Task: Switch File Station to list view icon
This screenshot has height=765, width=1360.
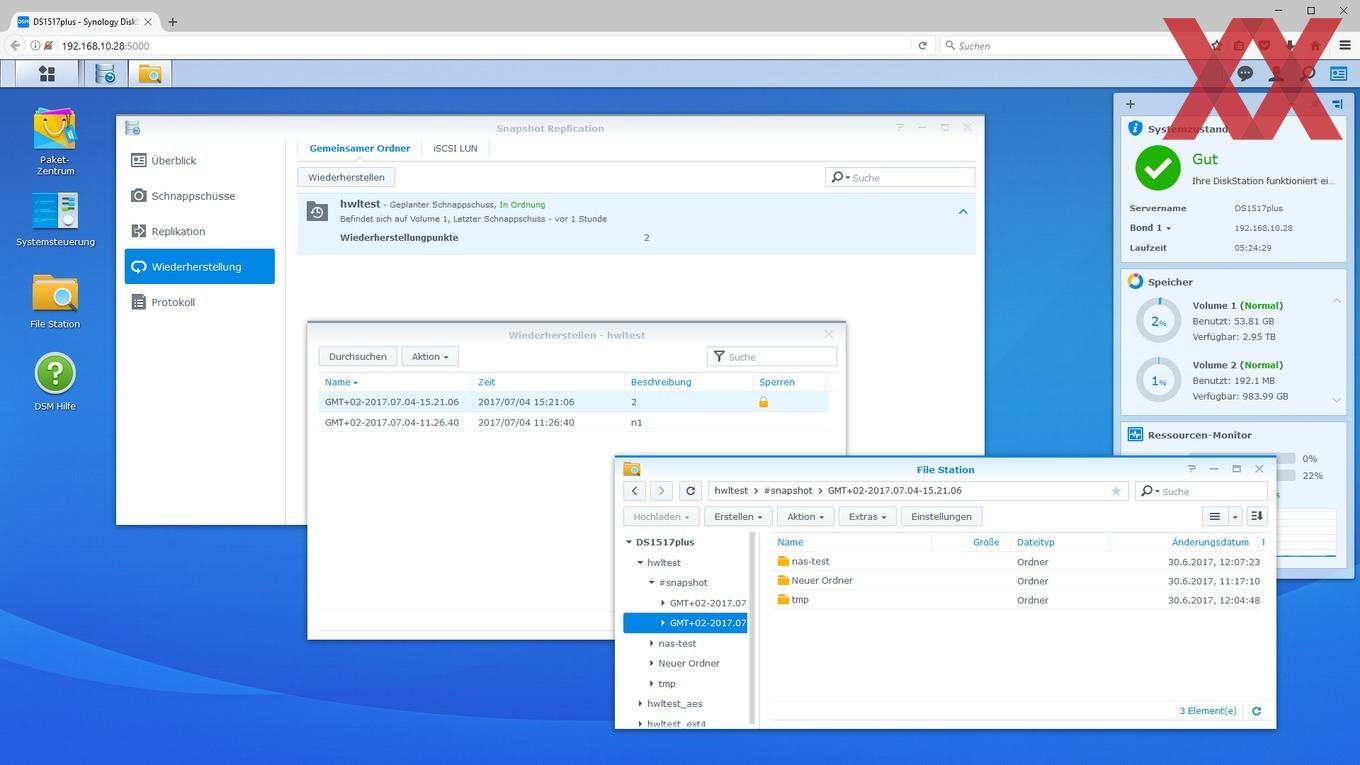Action: pyautogui.click(x=1215, y=516)
